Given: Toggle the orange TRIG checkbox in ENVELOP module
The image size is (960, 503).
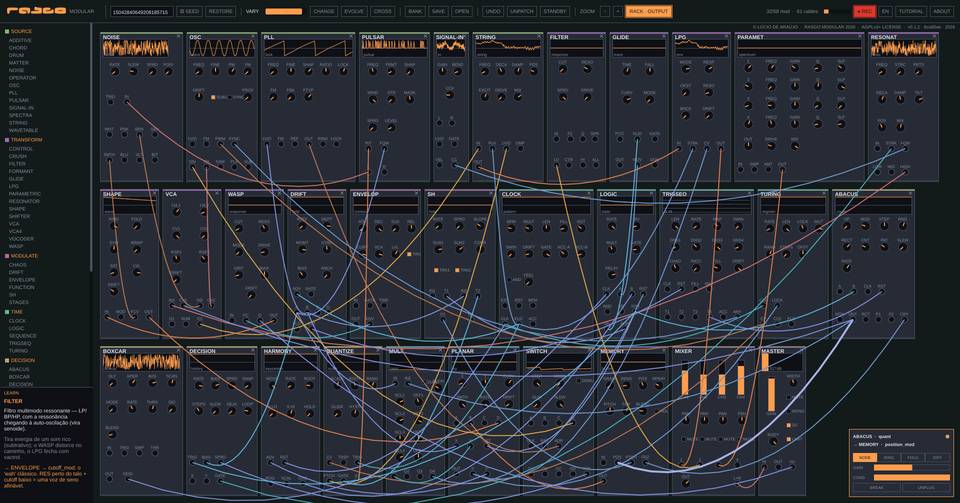Looking at the screenshot, I should click(409, 254).
